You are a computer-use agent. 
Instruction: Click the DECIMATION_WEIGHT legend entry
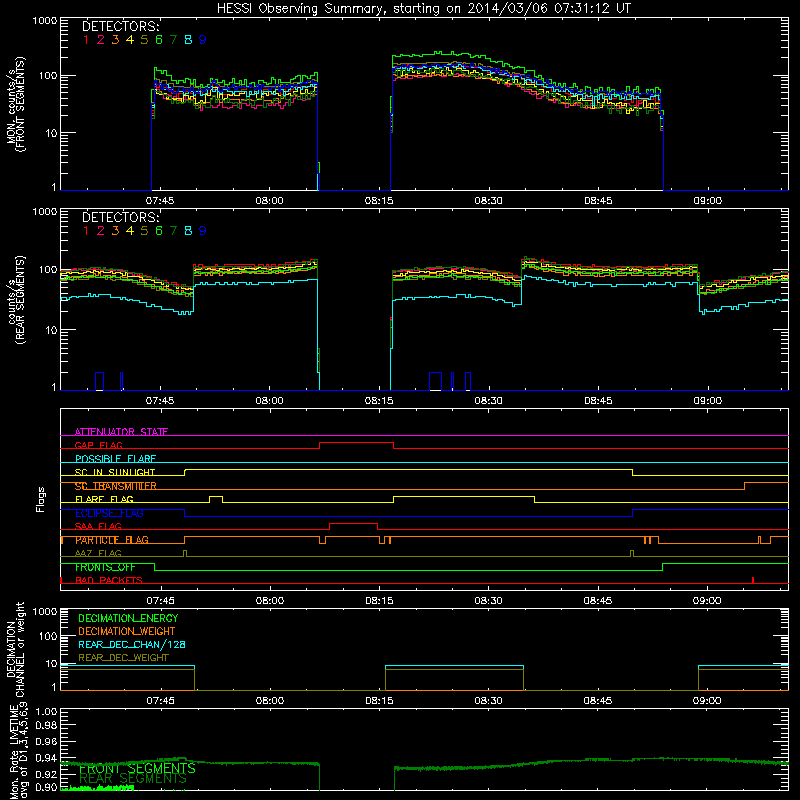127,631
